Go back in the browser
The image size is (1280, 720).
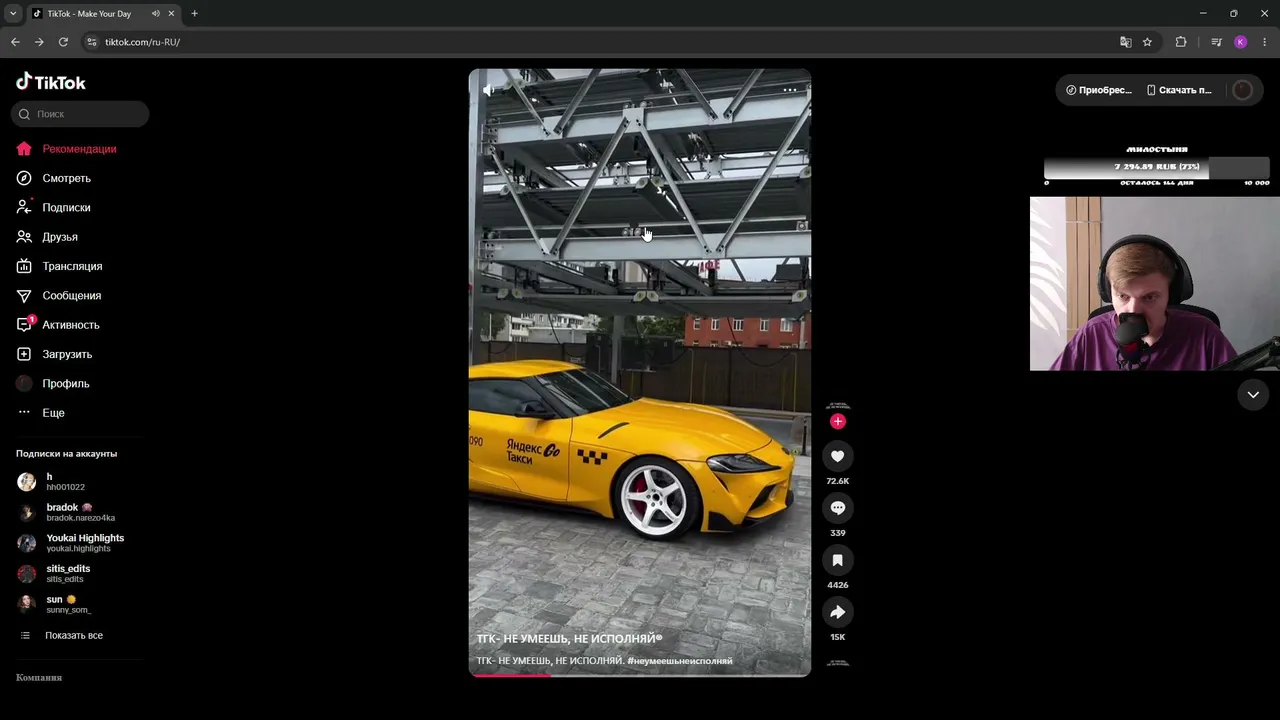pos(15,42)
